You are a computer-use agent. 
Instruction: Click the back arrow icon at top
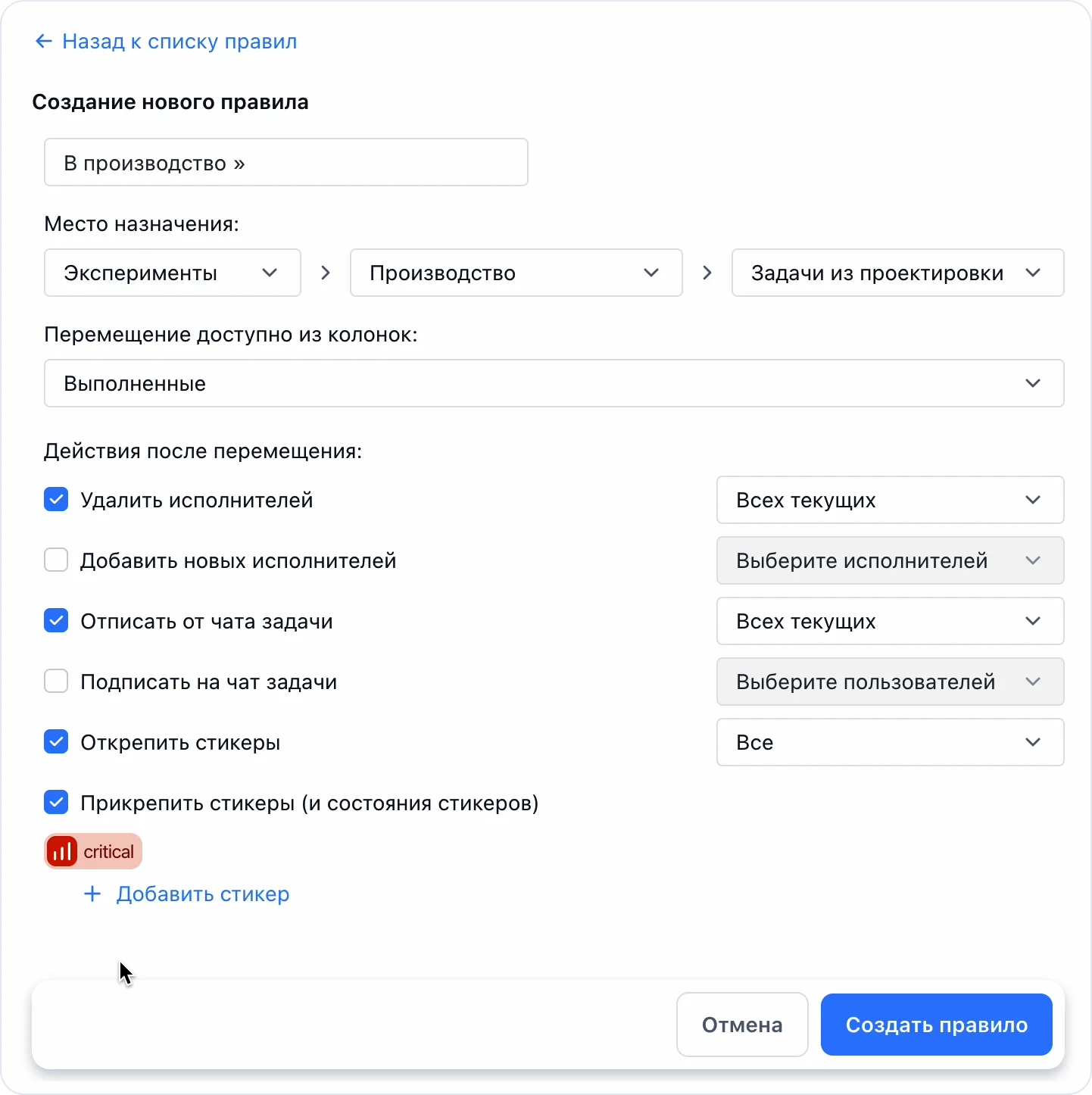pos(43,41)
